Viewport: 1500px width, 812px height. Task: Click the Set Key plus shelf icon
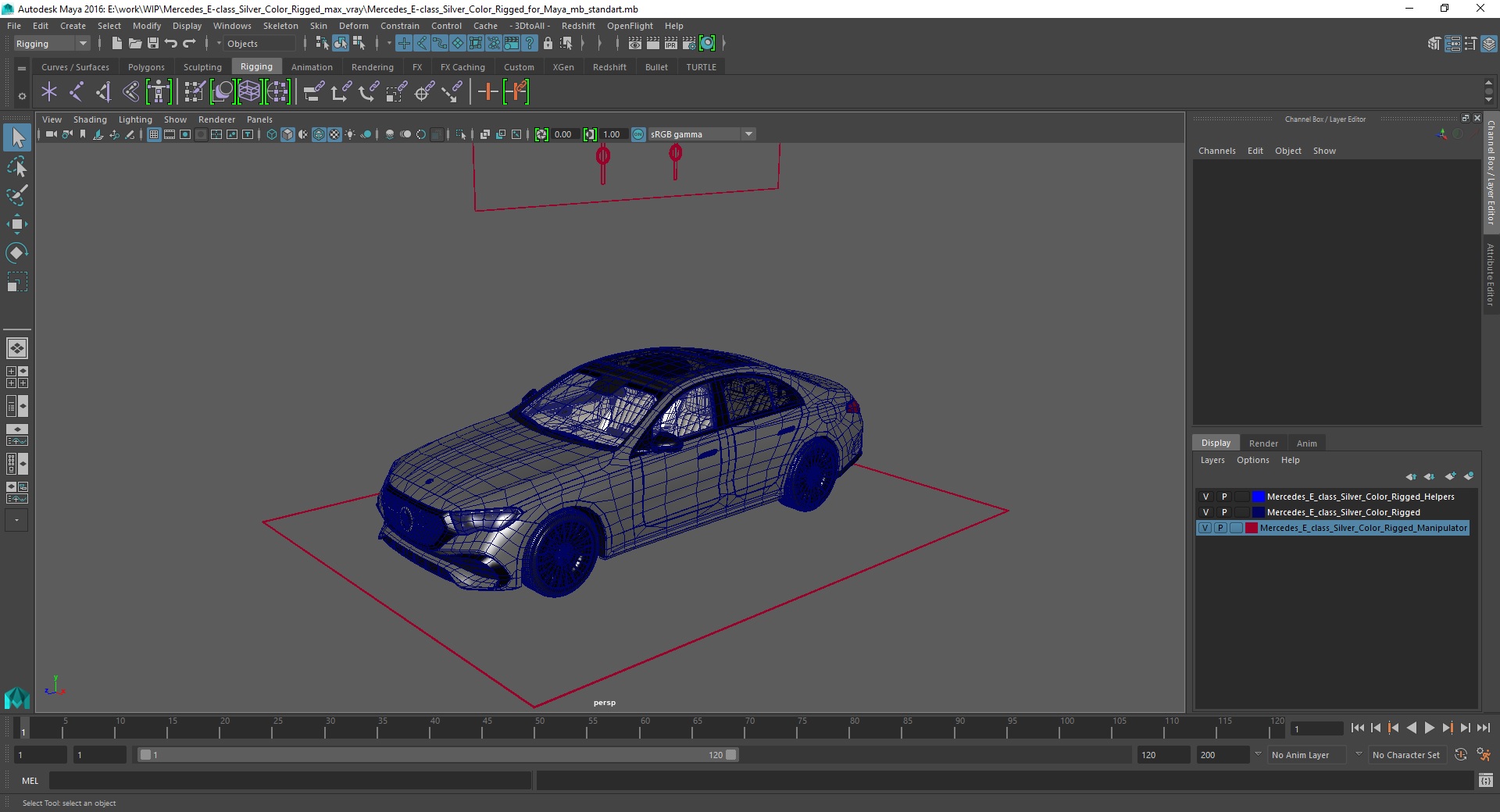point(487,92)
